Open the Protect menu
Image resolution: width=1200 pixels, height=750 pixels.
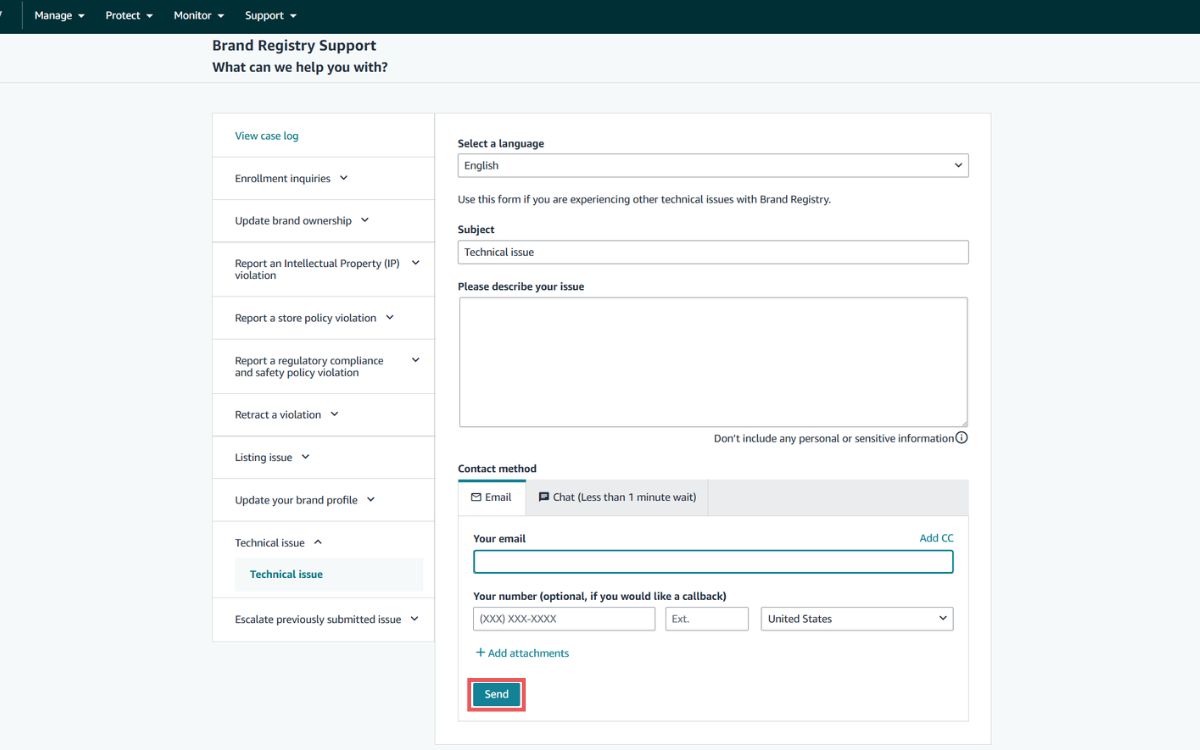tap(129, 16)
